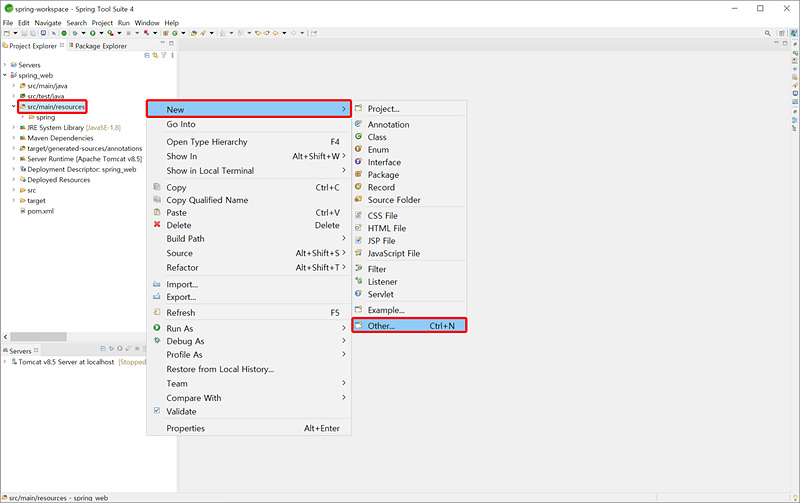
Task: Click the Annotation icon in New submenu
Action: (359, 123)
